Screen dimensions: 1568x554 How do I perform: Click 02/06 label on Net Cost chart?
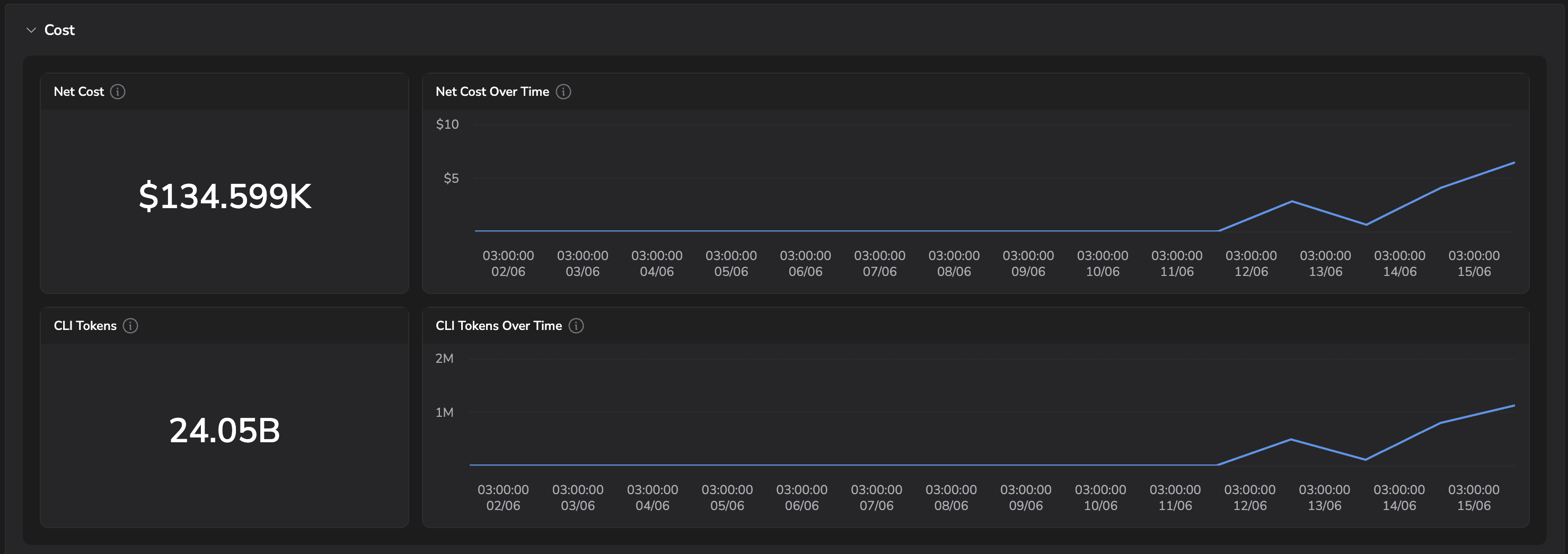point(508,272)
